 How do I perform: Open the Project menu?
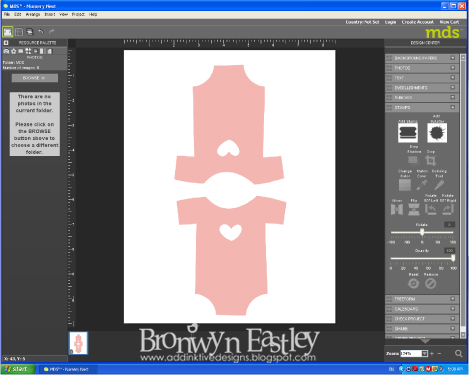pyautogui.click(x=78, y=14)
